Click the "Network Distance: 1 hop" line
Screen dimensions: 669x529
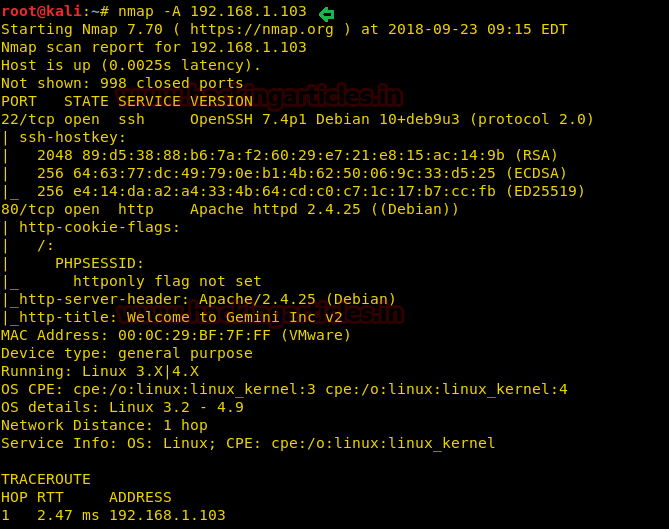click(x=104, y=425)
